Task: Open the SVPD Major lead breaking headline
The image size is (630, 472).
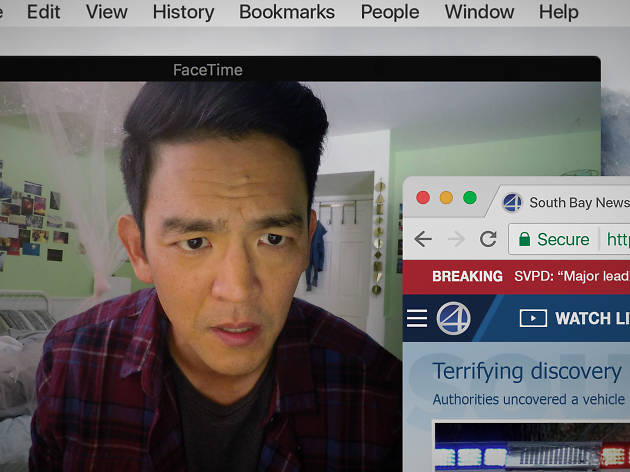Action: point(572,276)
